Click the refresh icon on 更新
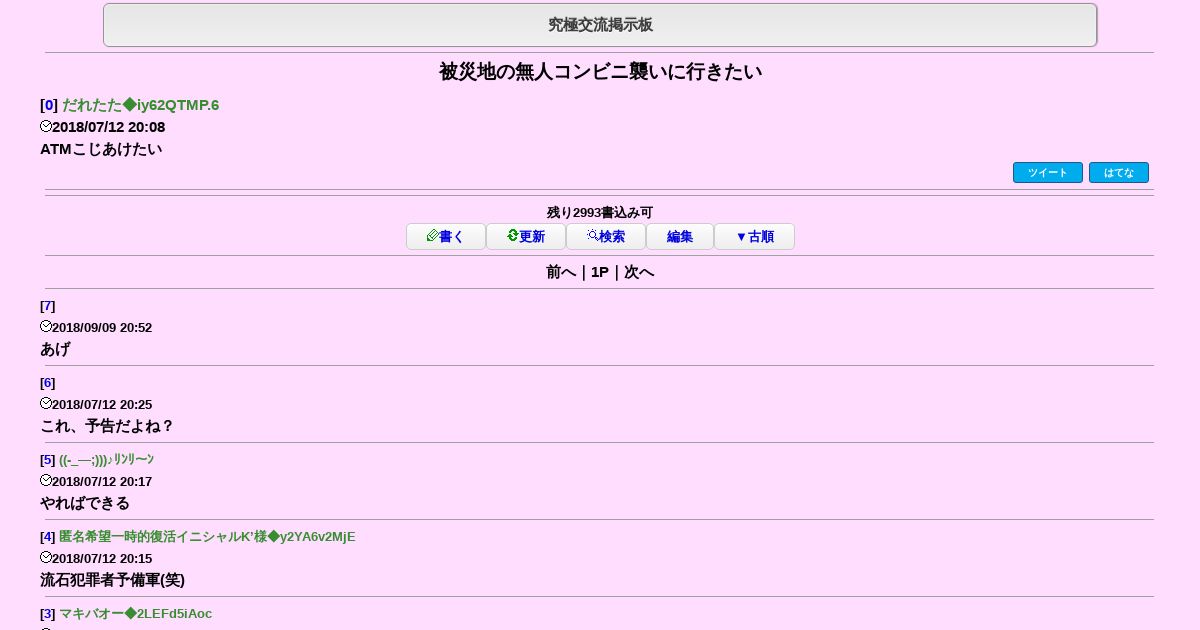The width and height of the screenshot is (1200, 630). point(512,236)
